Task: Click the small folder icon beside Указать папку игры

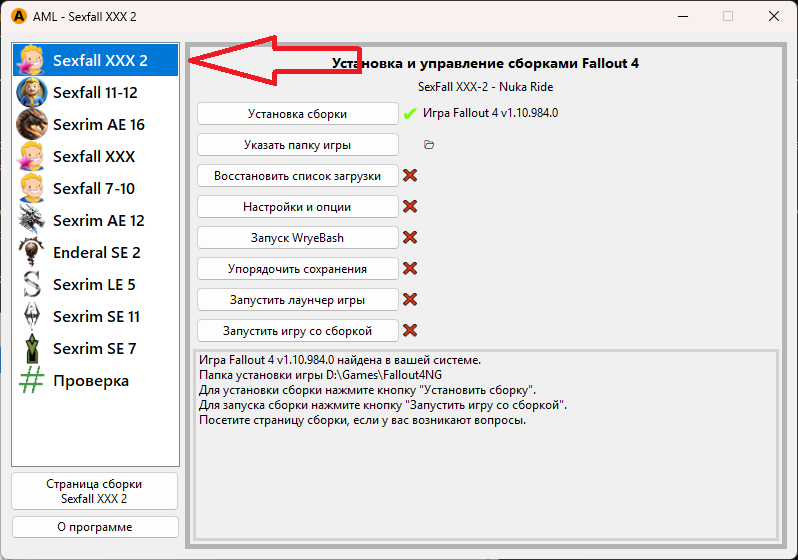Action: click(x=429, y=145)
